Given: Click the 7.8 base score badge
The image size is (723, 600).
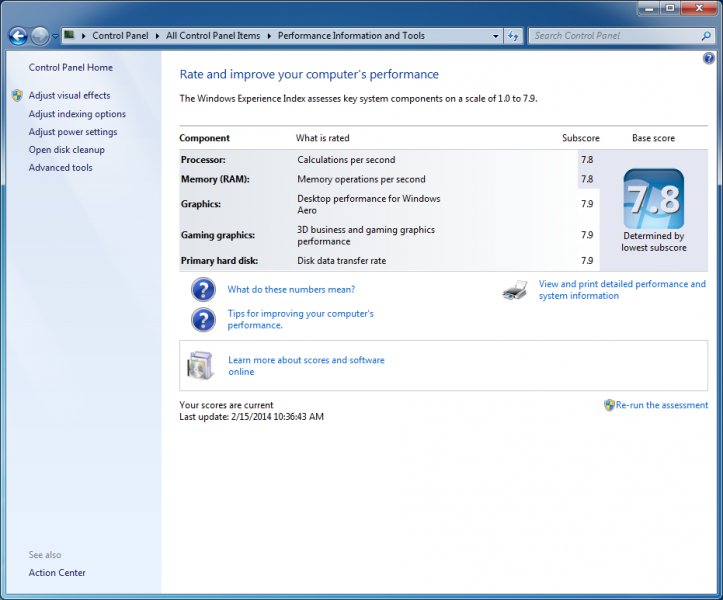Looking at the screenshot, I should click(x=653, y=199).
